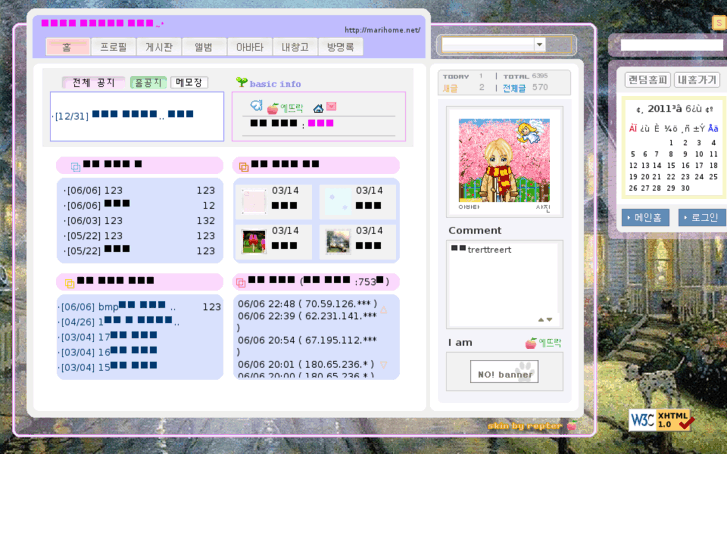Open the [04/26] entry in lower list

click(x=119, y=321)
